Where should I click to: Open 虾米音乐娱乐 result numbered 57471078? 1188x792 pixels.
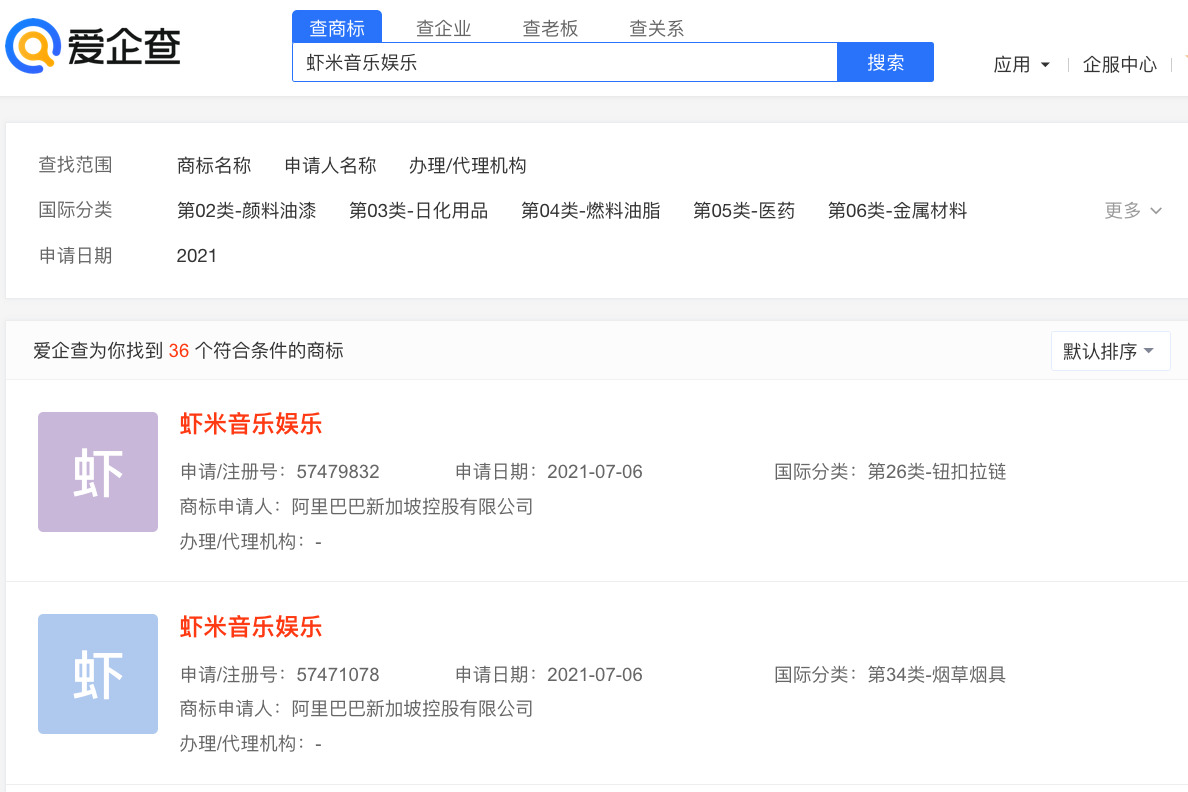[251, 627]
